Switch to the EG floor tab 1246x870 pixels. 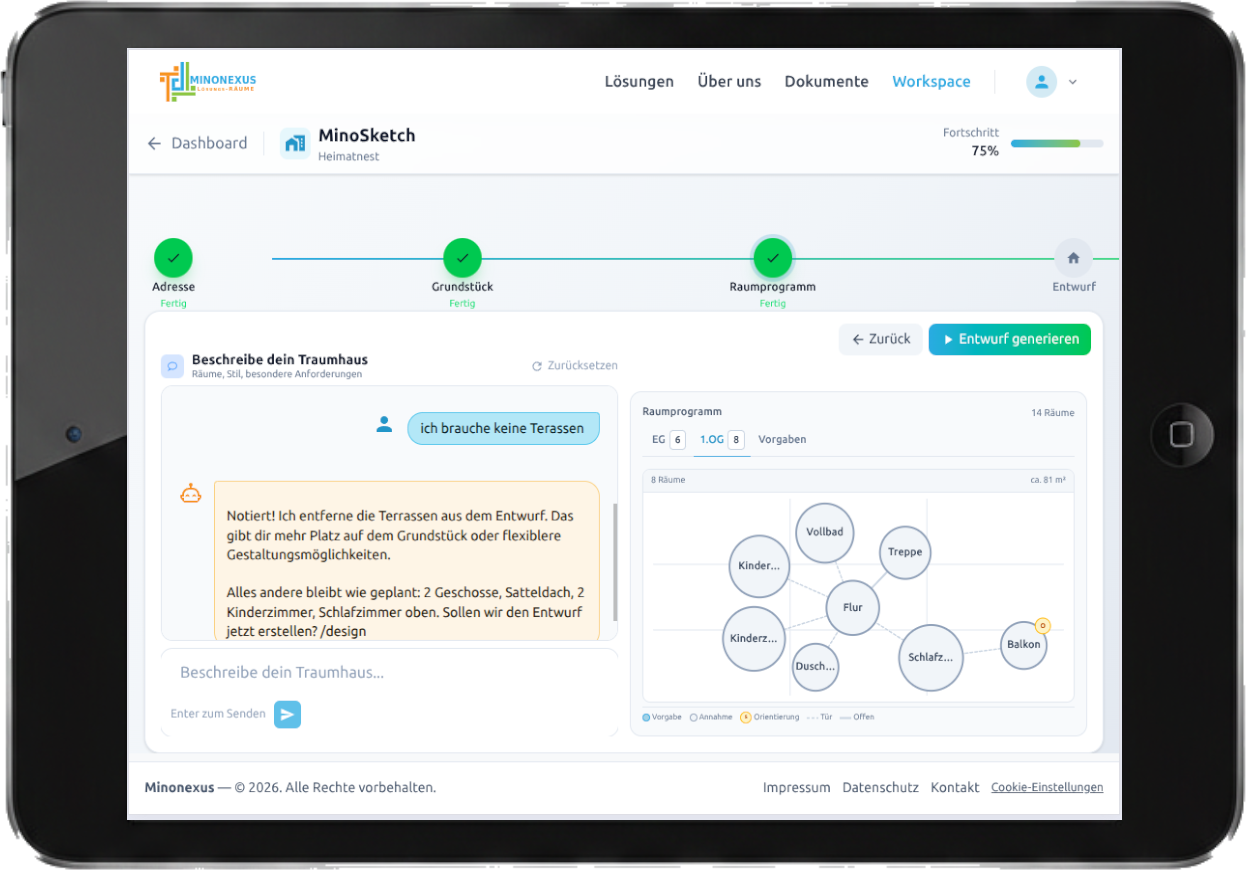[x=667, y=440]
